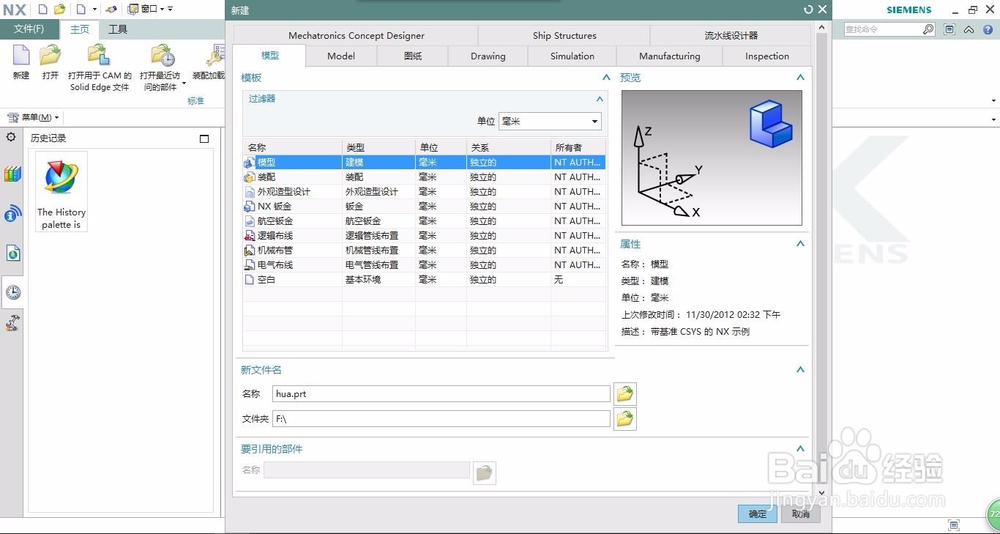Switch to the Model tab
The image size is (1000, 534).
(x=341, y=56)
